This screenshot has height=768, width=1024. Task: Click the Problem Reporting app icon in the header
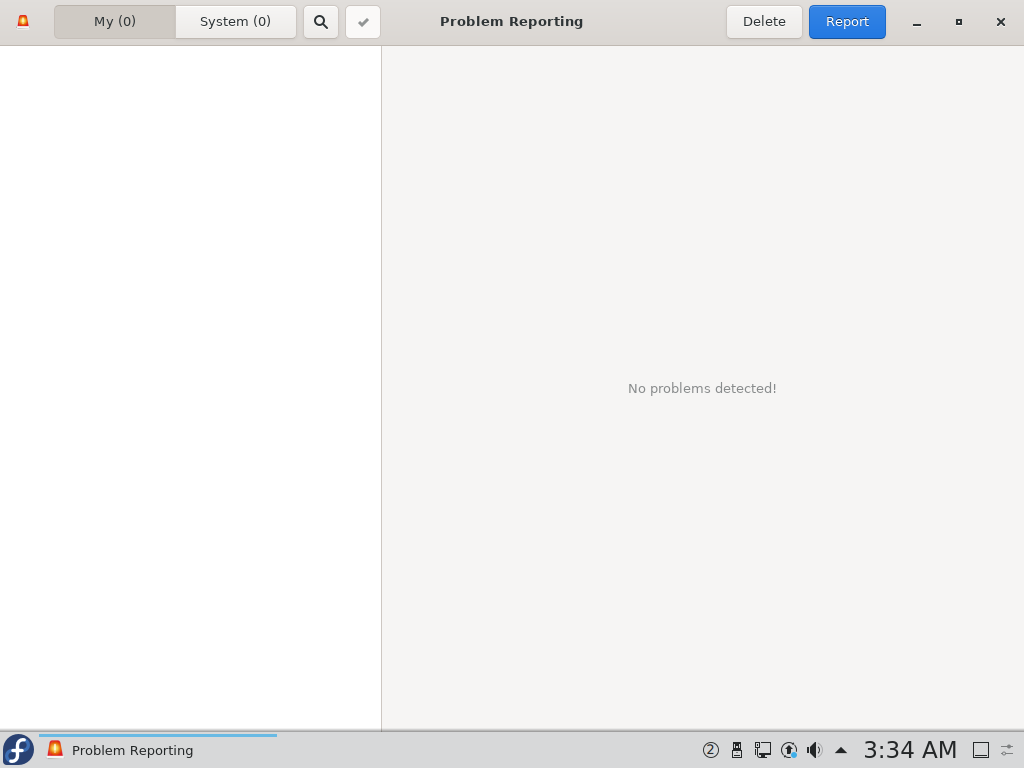[23, 22]
